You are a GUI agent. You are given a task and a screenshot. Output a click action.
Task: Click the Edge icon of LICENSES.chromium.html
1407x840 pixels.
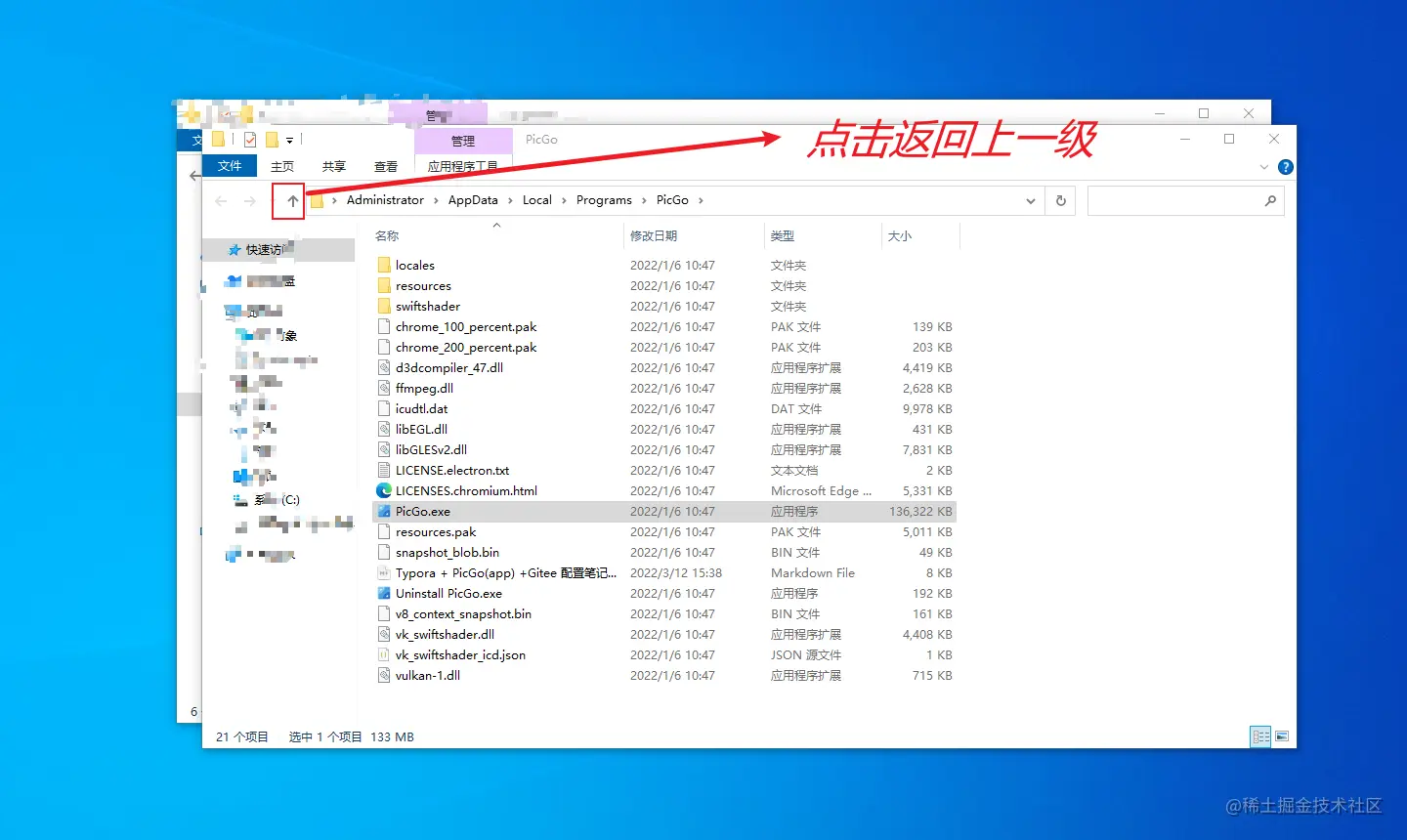pos(384,491)
